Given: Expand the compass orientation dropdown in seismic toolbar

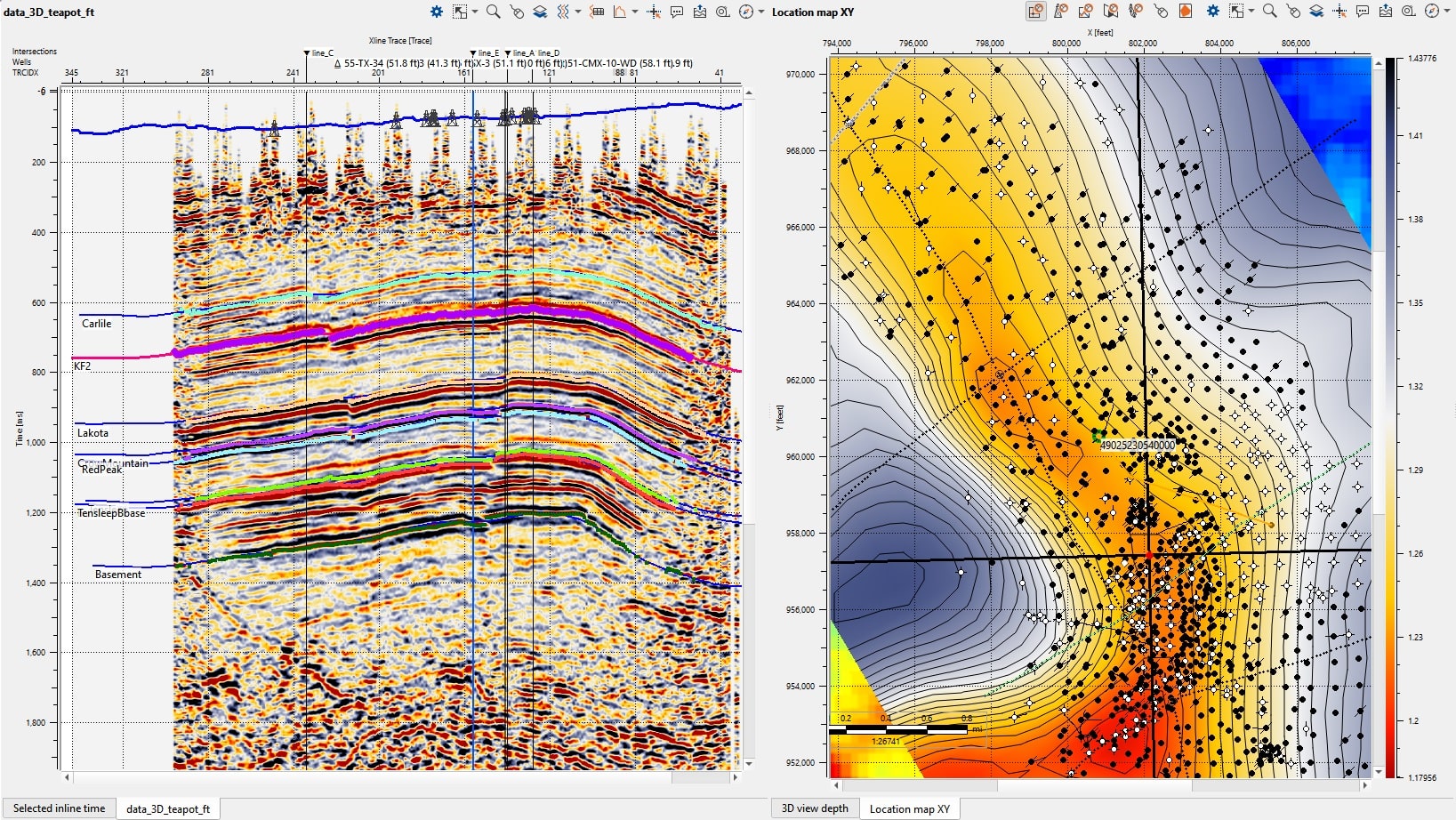Looking at the screenshot, I should pos(761,12).
